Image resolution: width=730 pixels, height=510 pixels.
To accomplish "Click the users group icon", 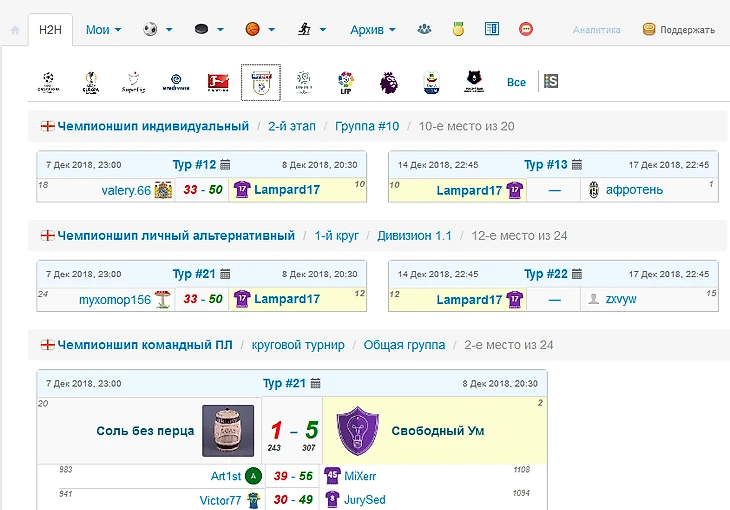I will (x=424, y=29).
